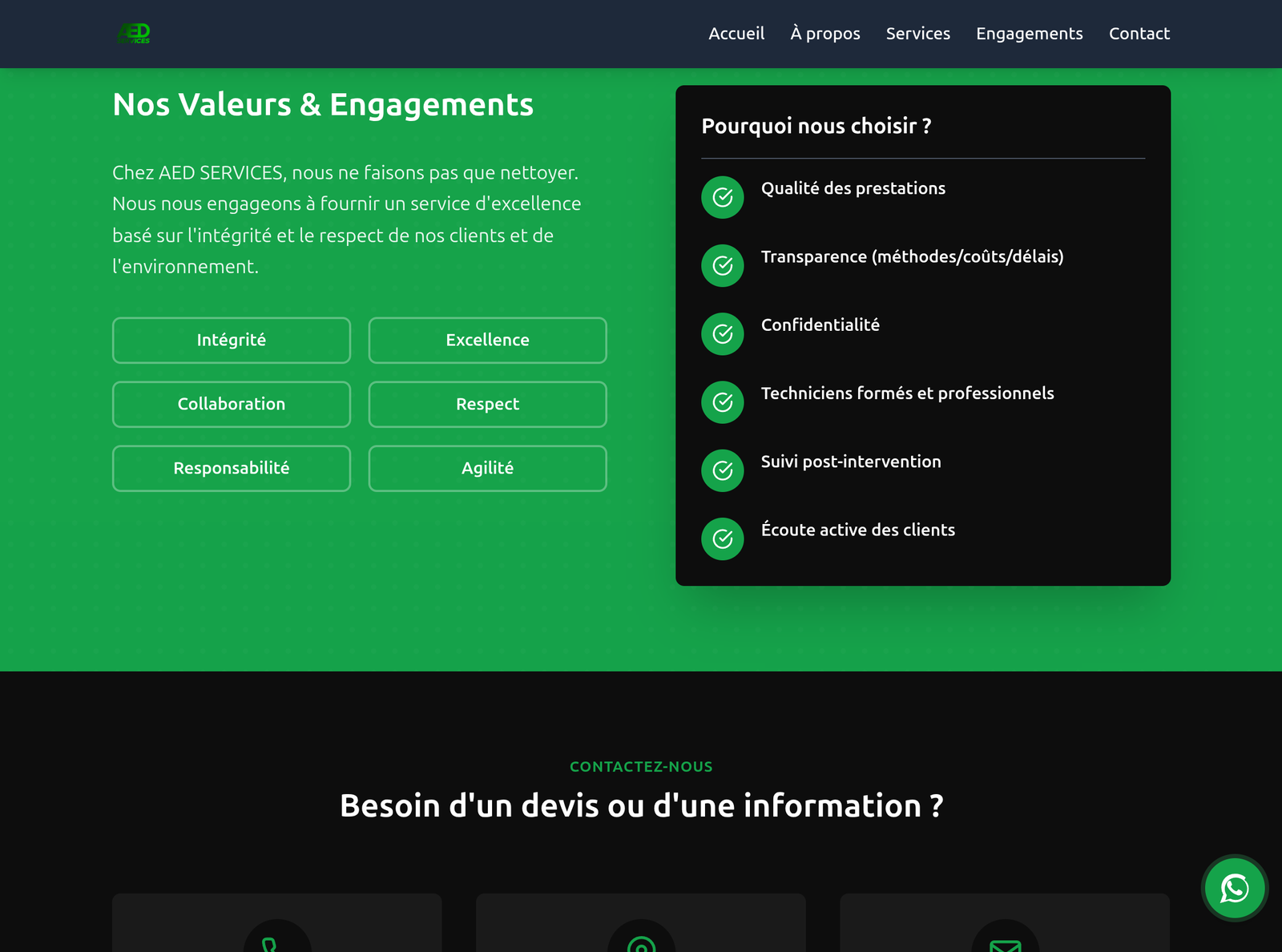Click the Qualité des prestations text
1282x952 pixels.
853,188
